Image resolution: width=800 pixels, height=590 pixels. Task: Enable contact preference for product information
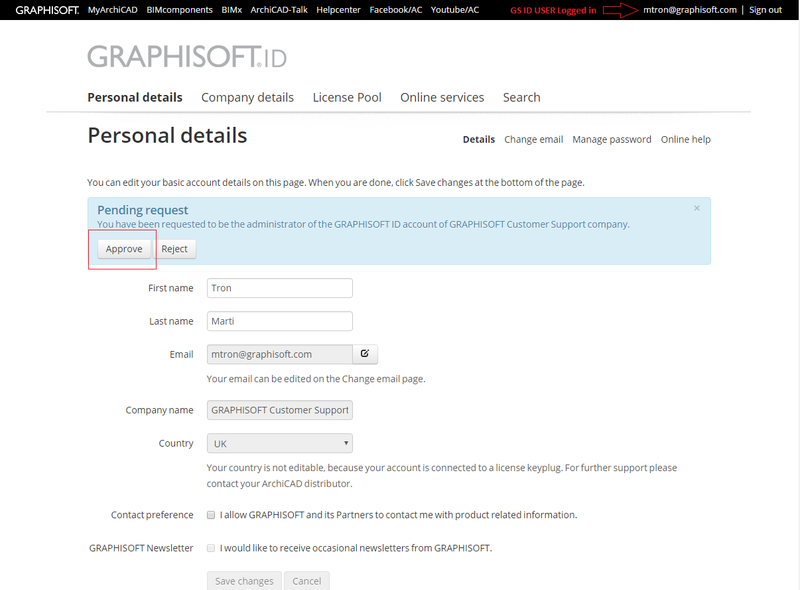point(211,514)
